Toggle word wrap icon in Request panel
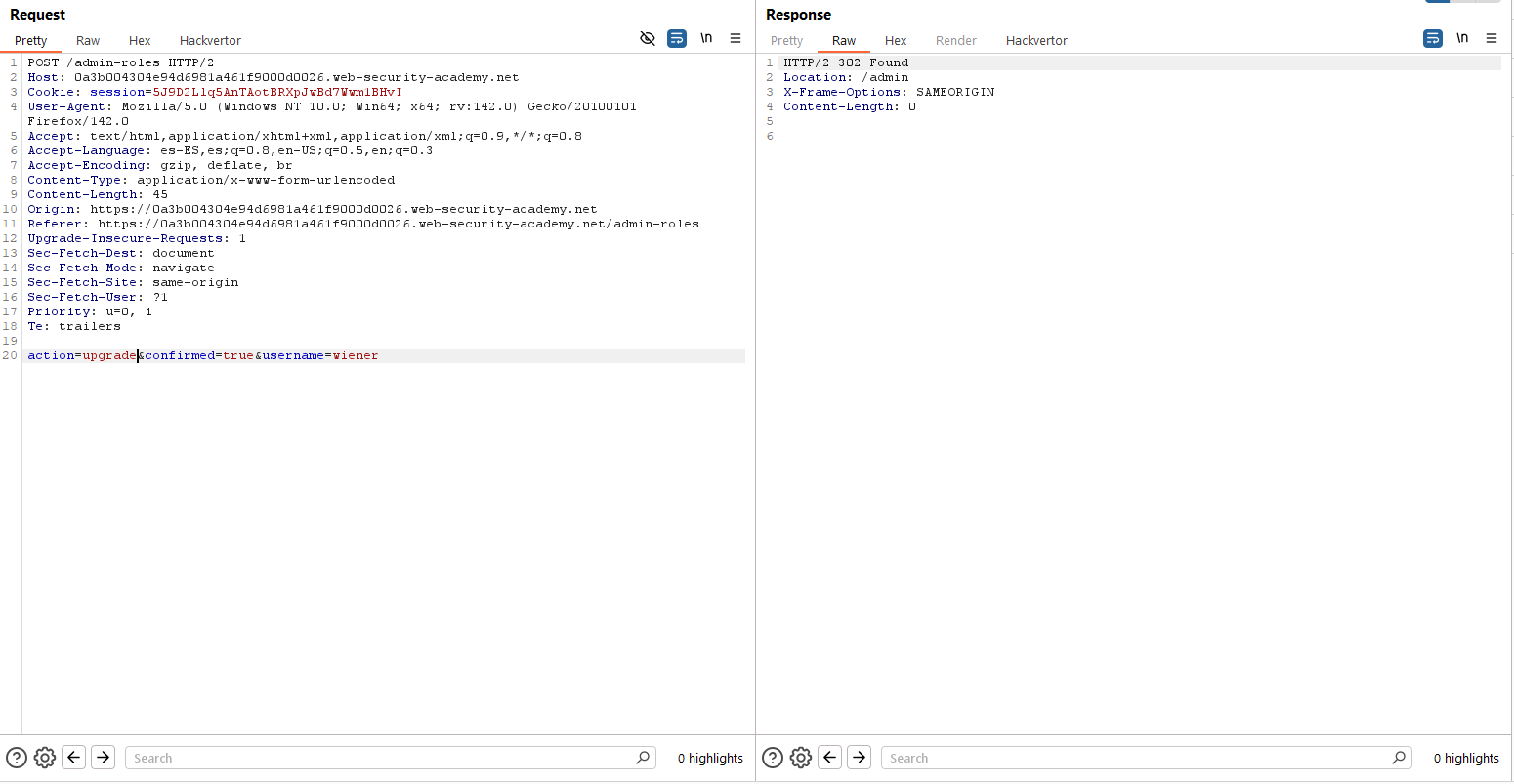1514x784 pixels. [677, 38]
